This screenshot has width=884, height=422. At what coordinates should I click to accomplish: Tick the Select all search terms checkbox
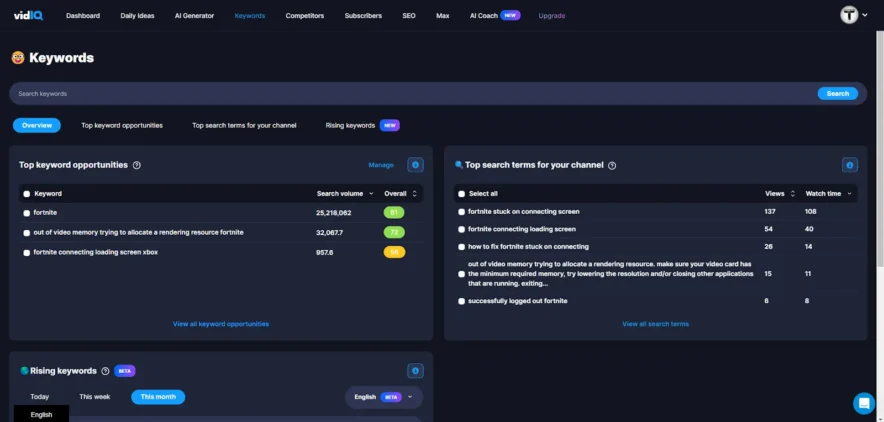(461, 194)
